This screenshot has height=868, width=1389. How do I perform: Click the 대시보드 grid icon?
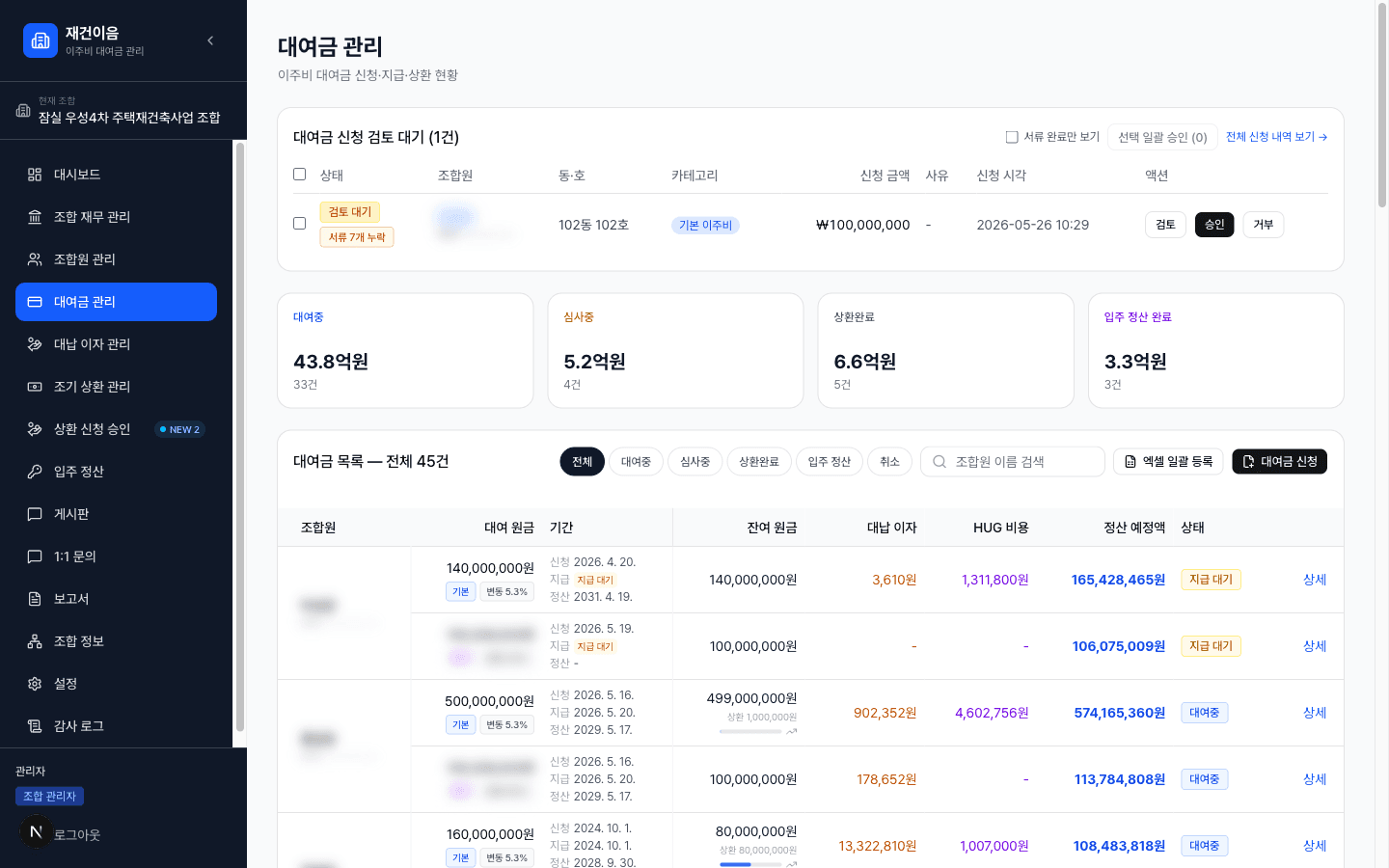35,175
